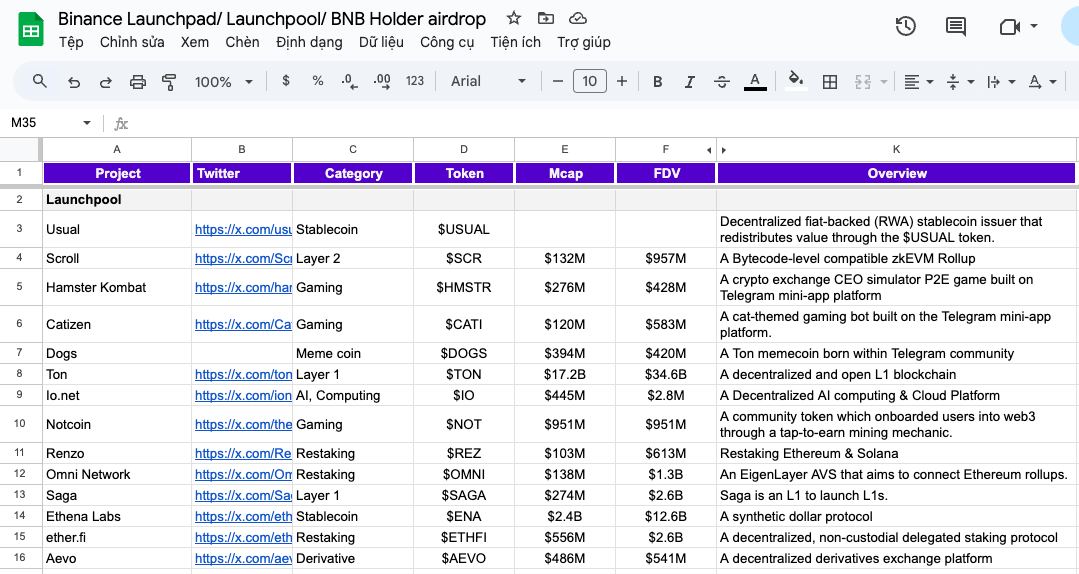Decrease decimal places
Screen dimensions: 1079x574
[x=349, y=82]
